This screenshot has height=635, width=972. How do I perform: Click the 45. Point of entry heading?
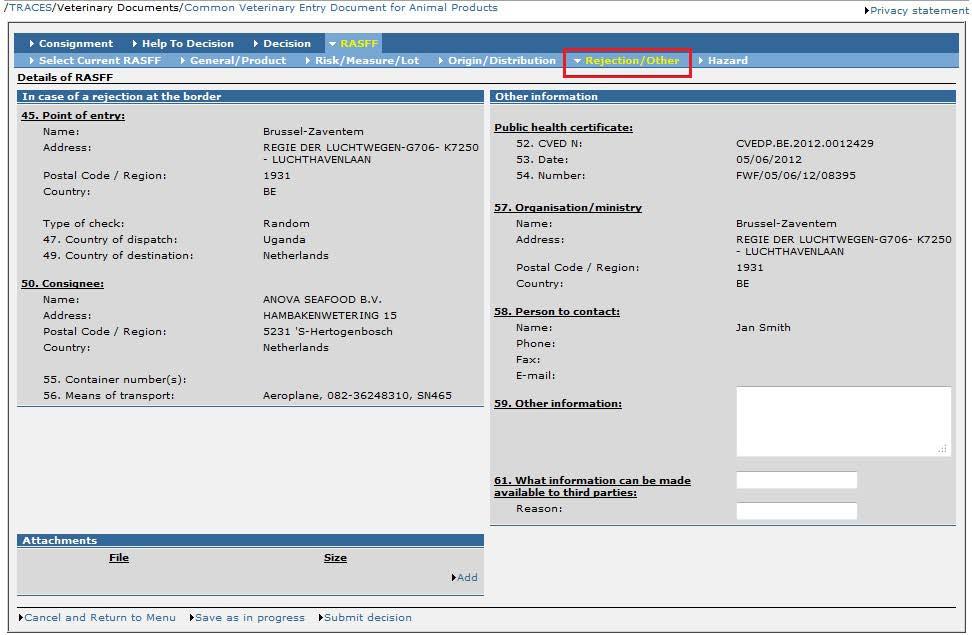73,115
